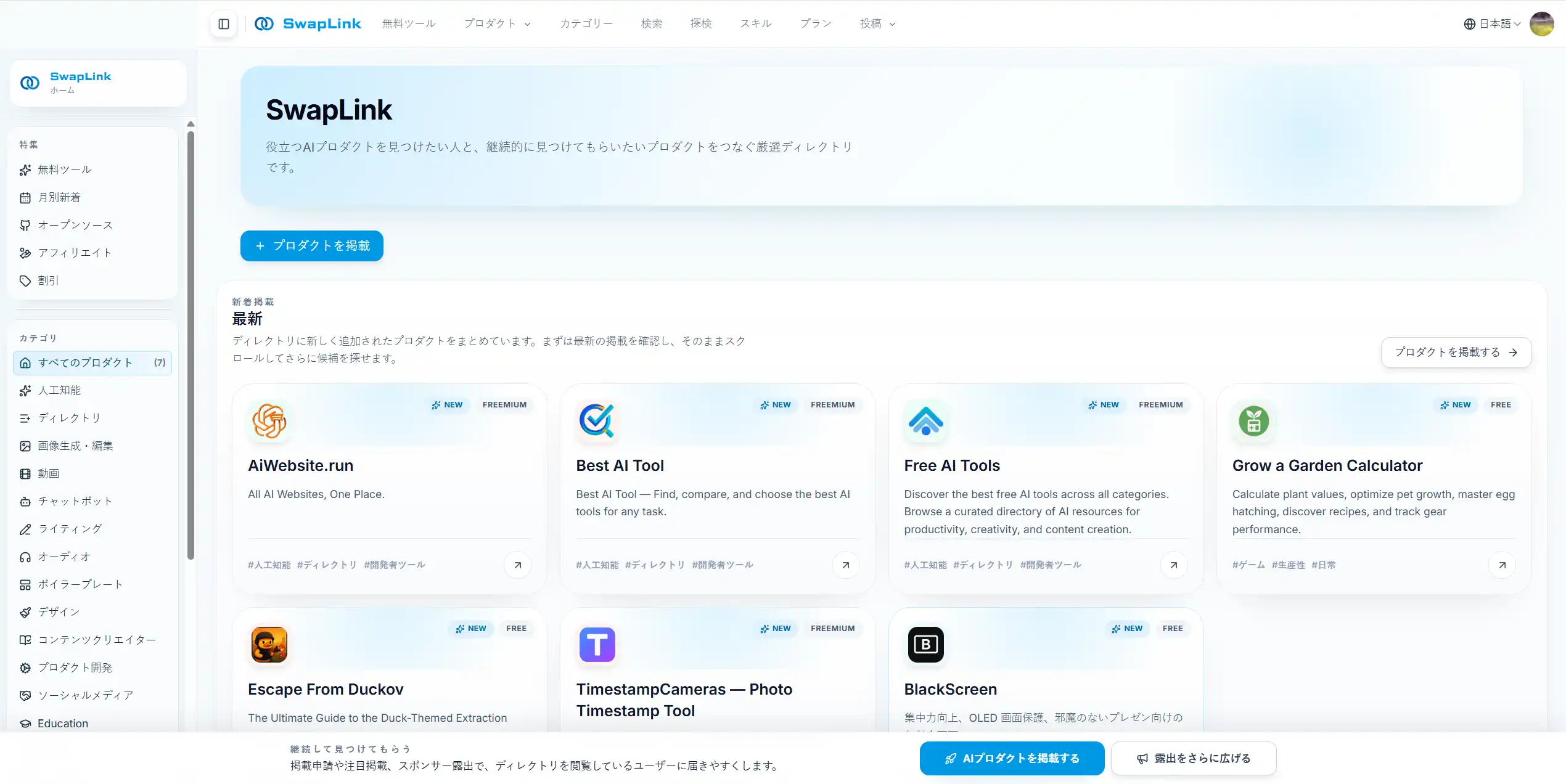Click #開発者ツール tag on Free AI Tools
1566x784 pixels.
tap(1051, 565)
